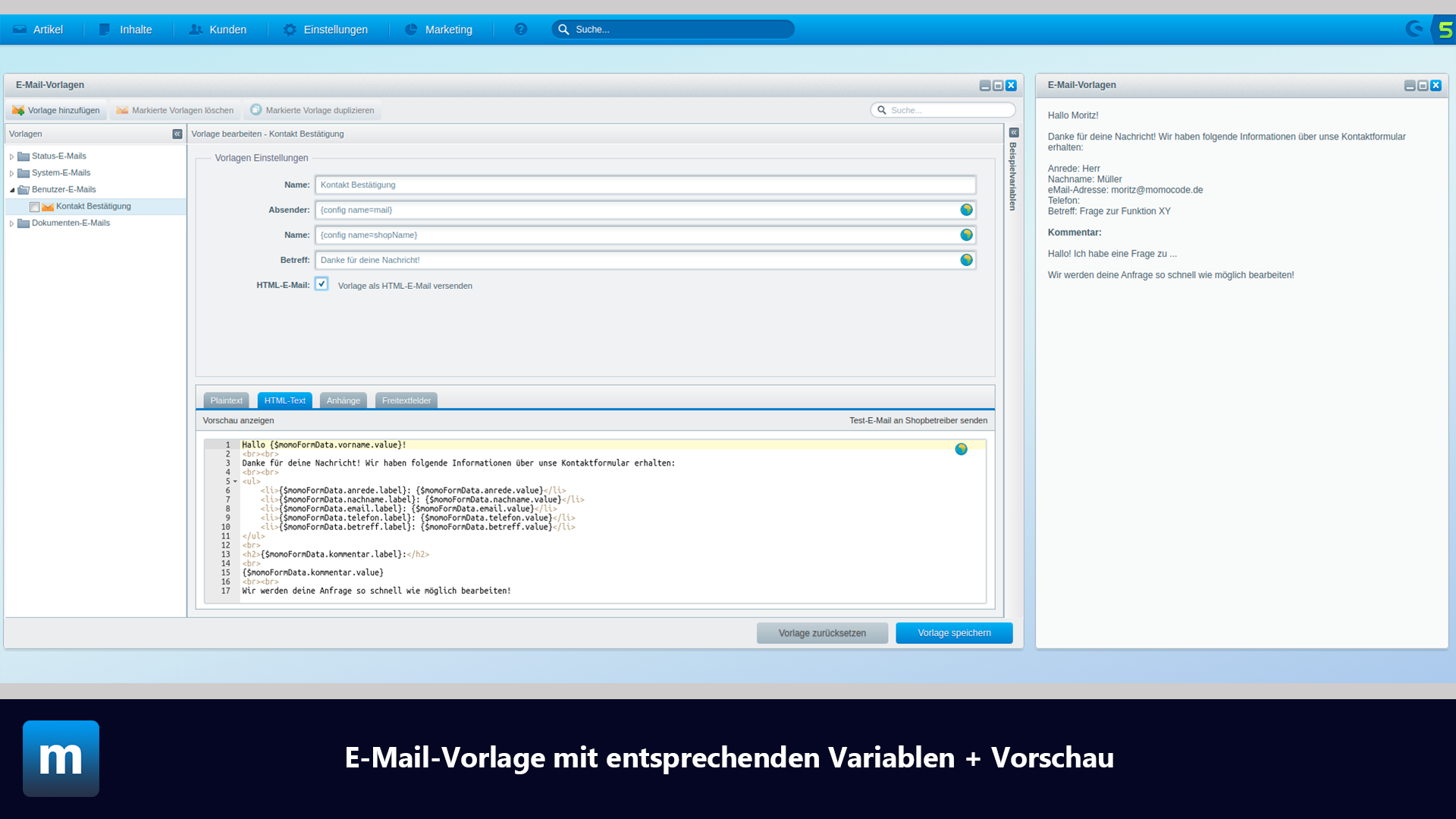The height and width of the screenshot is (819, 1456).
Task: Expand the System-E-Mails folder
Action: [11, 174]
